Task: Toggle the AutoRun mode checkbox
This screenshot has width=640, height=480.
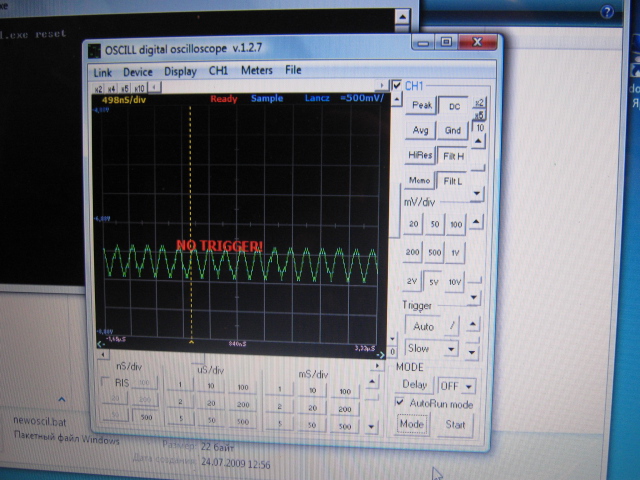Action: point(399,402)
